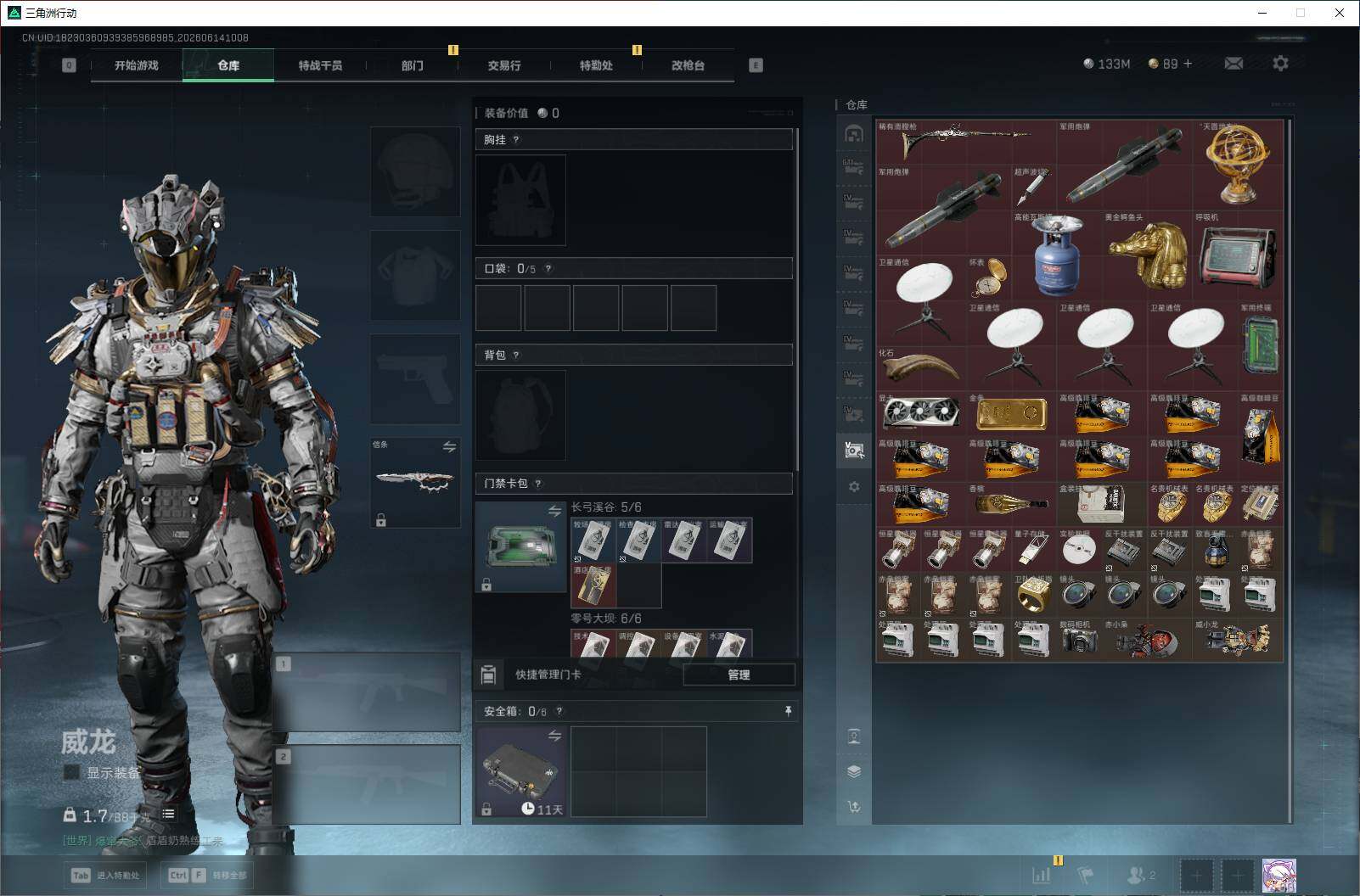Open the stats chart icon in bottom bar
The height and width of the screenshot is (896, 1360).
pyautogui.click(x=1041, y=875)
